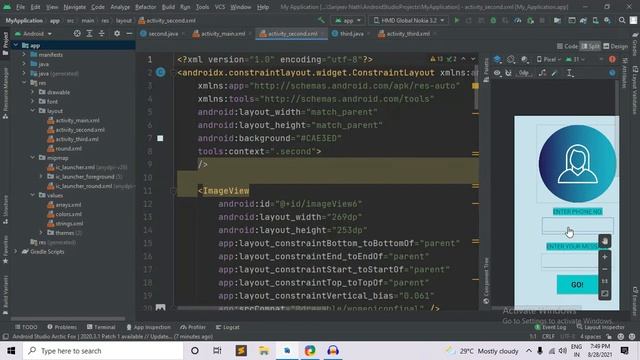Open the HMD Global Nokia 3.2 device dropdown
Viewport: 640px width, 360px height.
click(x=409, y=20)
